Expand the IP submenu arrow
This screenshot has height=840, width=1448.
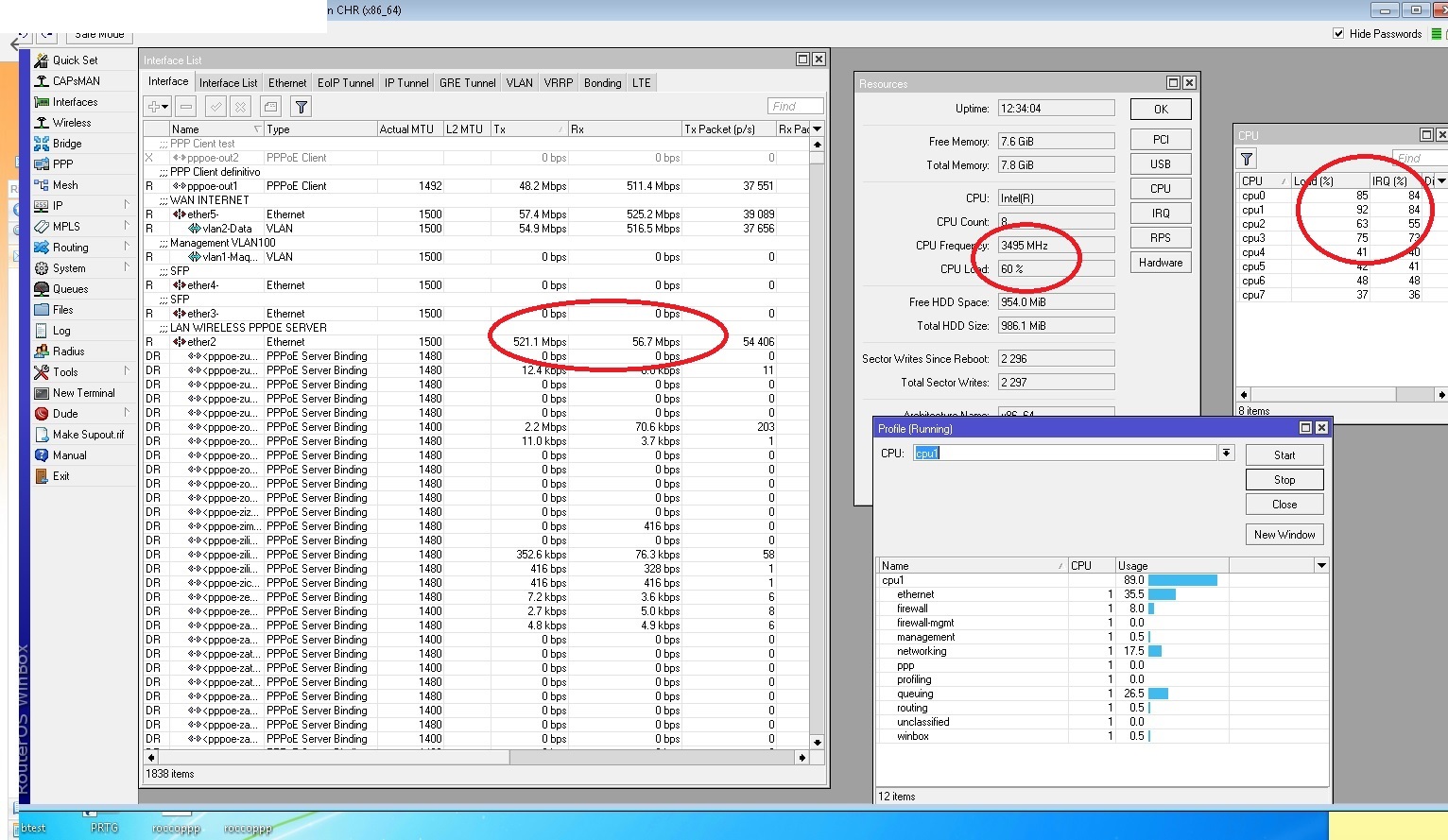tap(127, 205)
